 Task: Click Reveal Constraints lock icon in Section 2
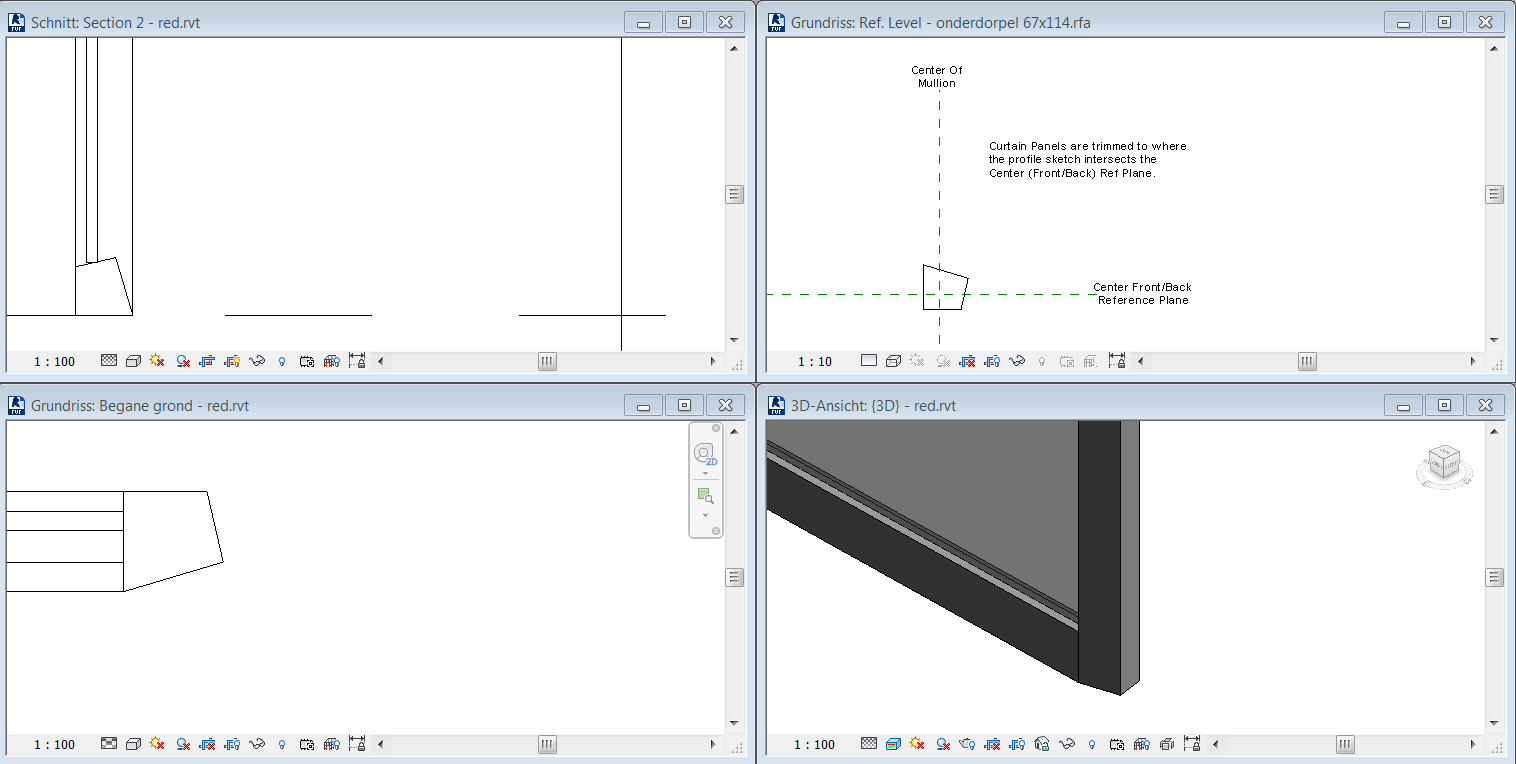pos(356,361)
